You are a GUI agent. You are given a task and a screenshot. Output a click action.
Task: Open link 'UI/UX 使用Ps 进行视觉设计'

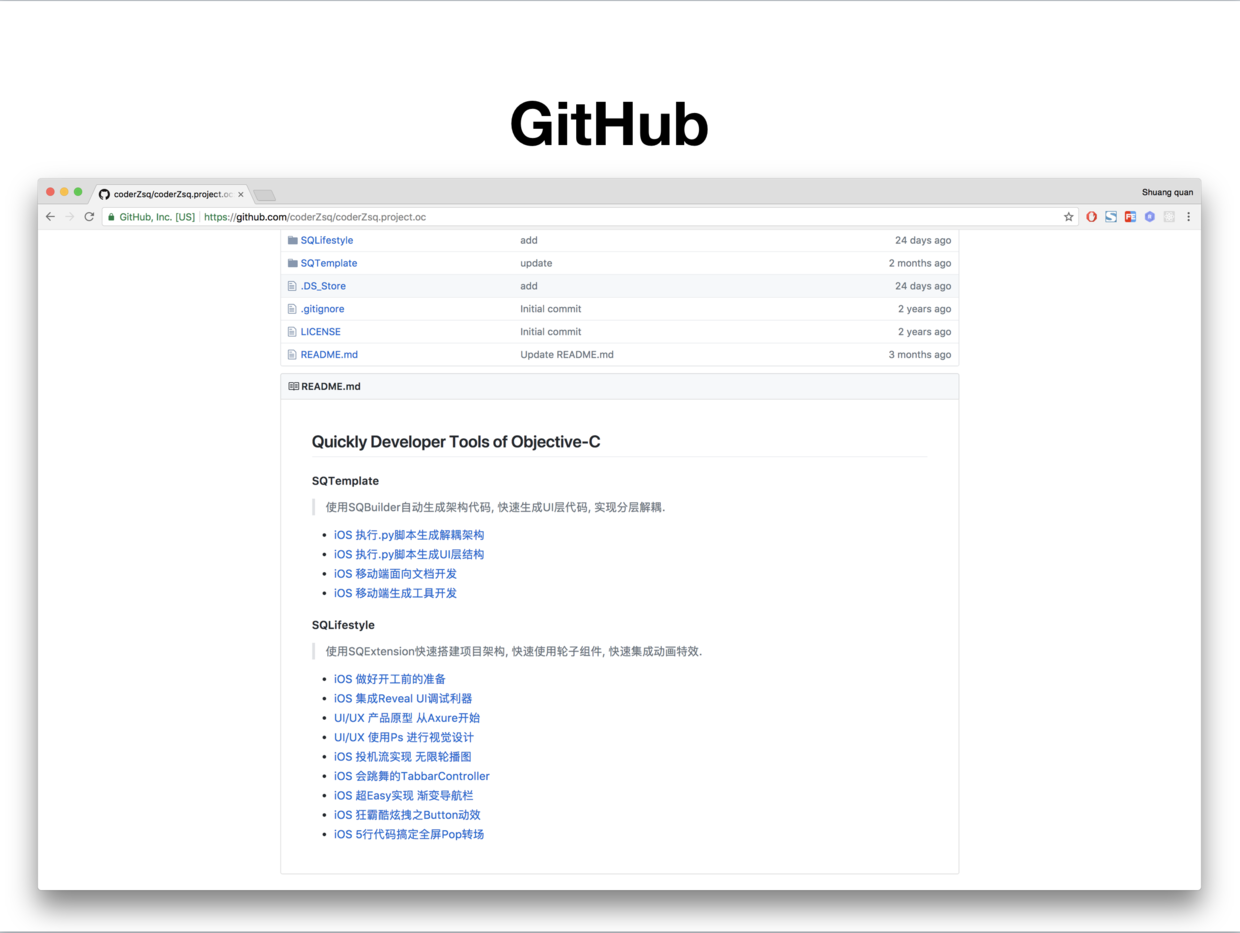pyautogui.click(x=404, y=737)
